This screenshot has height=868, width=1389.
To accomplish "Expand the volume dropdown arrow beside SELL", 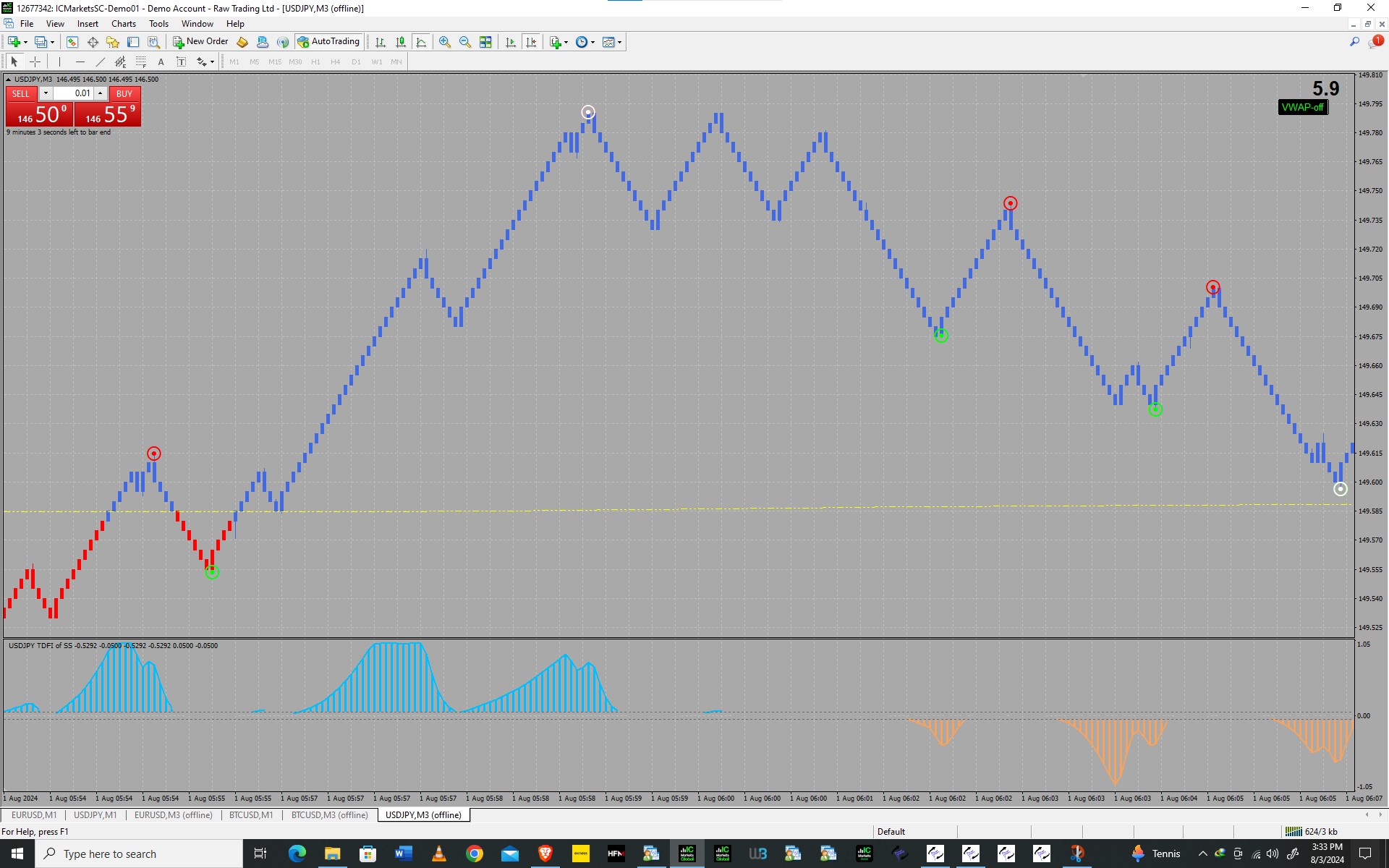I will click(46, 93).
